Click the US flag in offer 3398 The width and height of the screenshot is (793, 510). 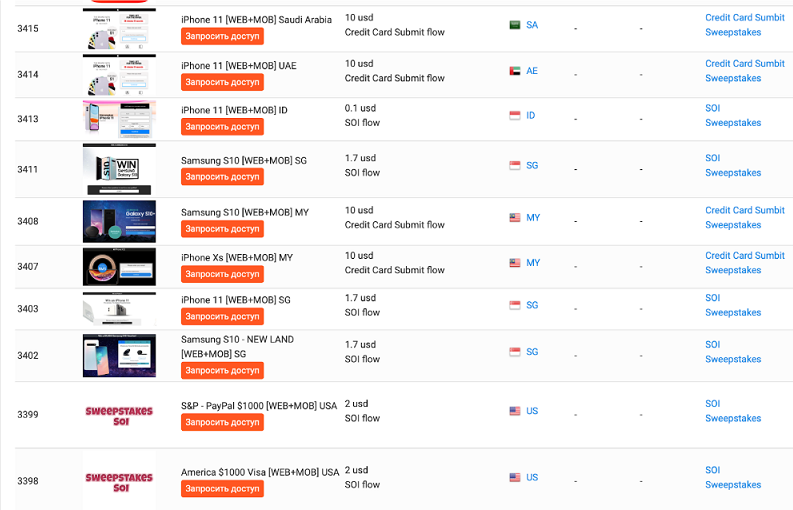(515, 477)
